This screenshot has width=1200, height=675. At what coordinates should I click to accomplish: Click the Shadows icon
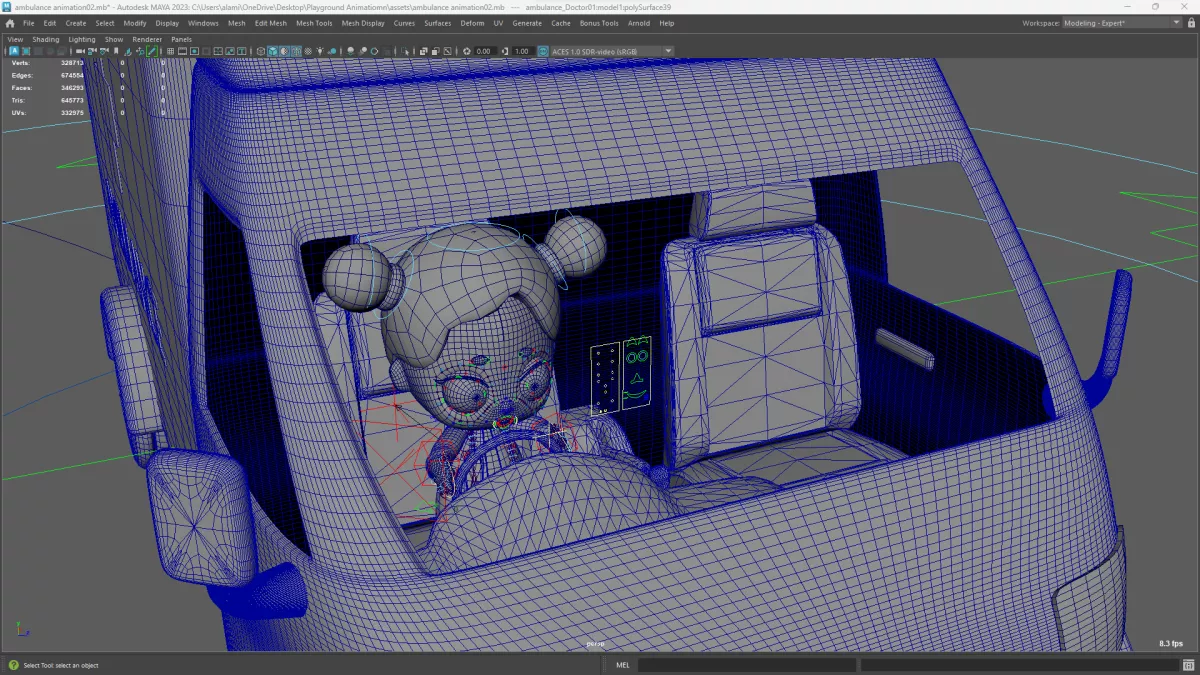click(332, 51)
